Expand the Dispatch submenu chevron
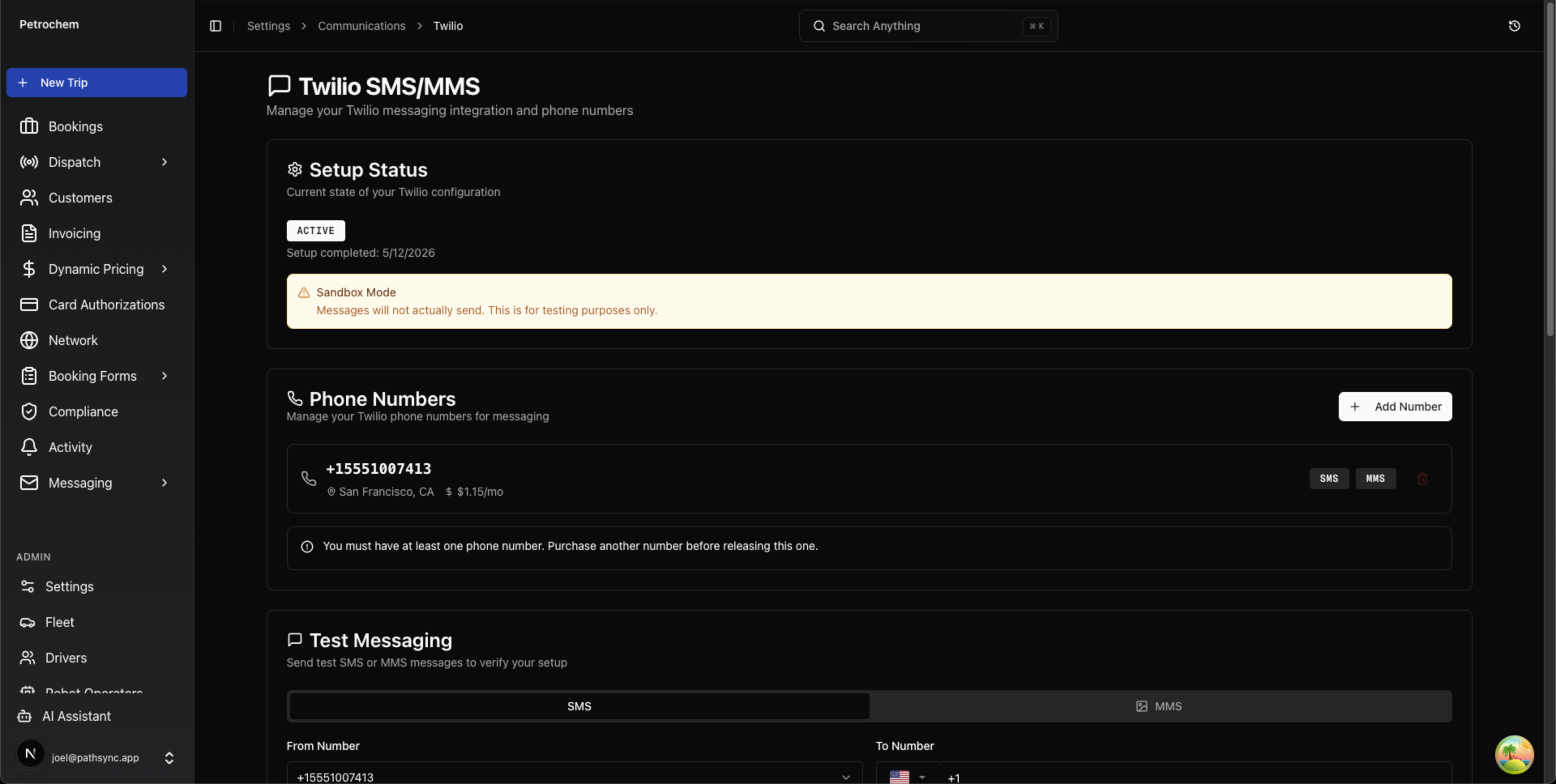 [x=164, y=162]
